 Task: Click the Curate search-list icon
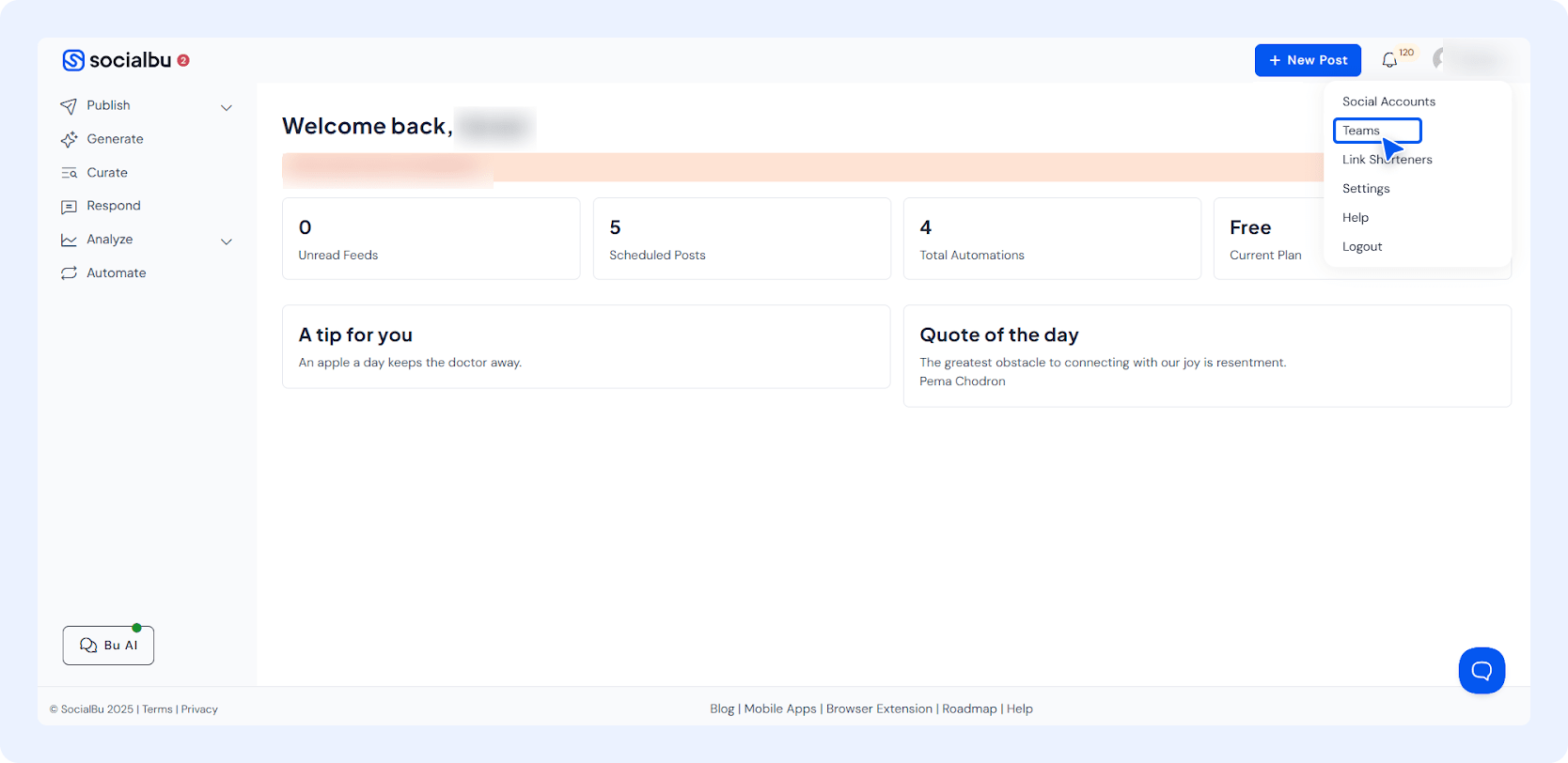[x=69, y=173]
